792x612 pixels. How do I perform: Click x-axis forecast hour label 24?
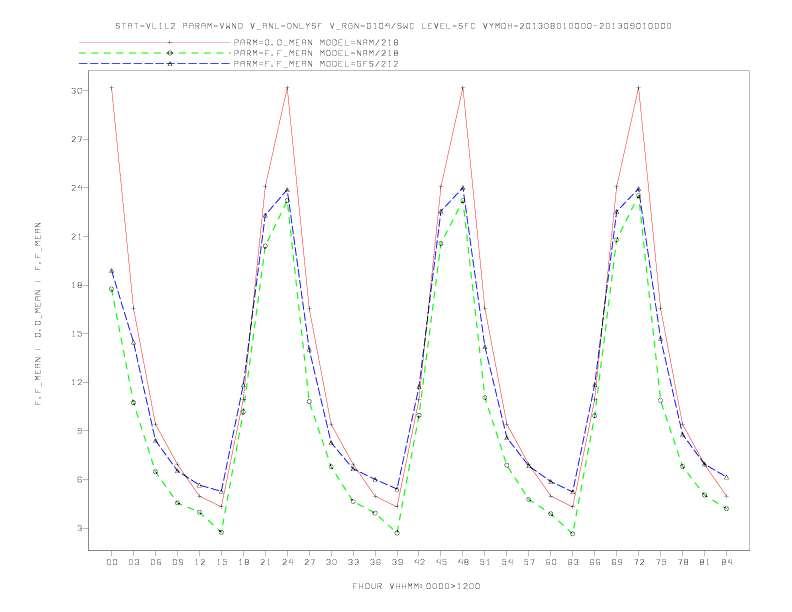pos(287,562)
